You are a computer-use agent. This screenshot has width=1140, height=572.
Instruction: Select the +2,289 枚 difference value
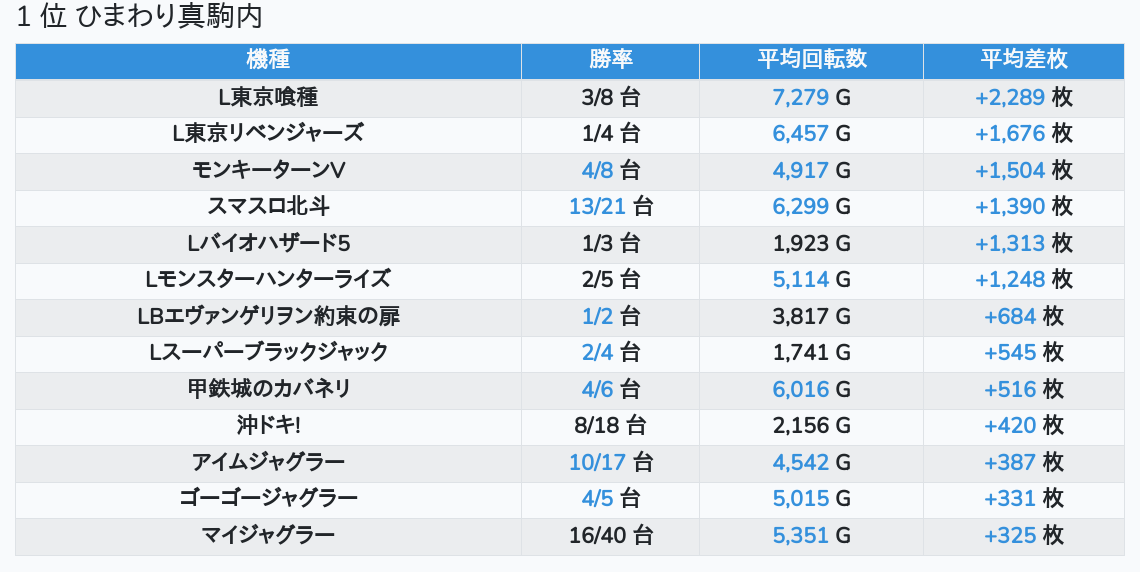coord(1023,97)
